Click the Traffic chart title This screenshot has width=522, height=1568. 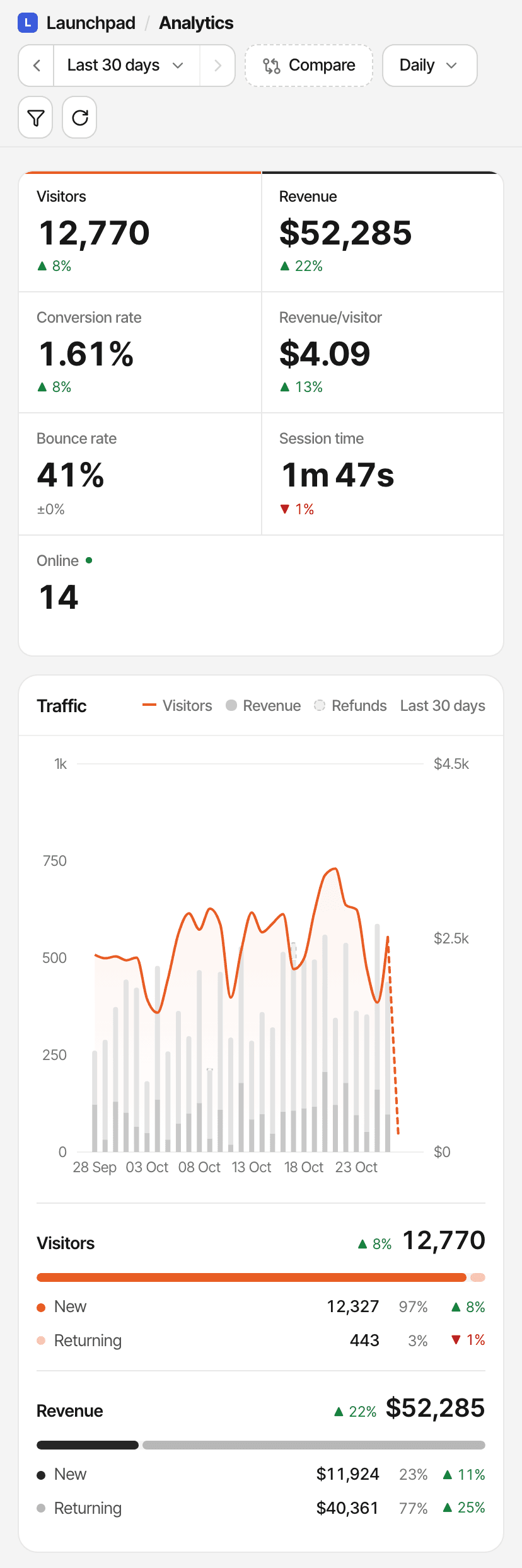(x=62, y=706)
